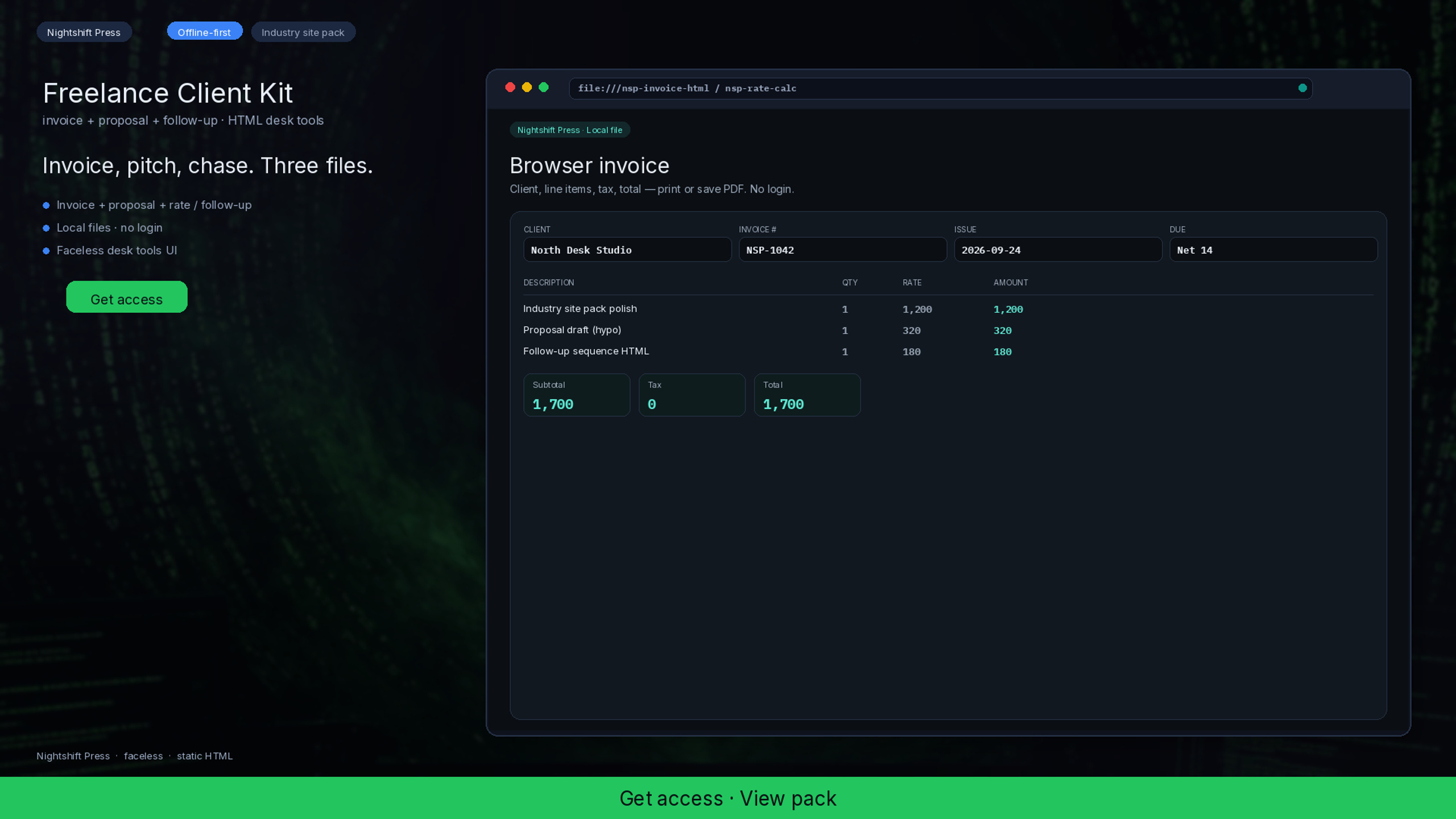Click amount 180 in teal for Follow-up sequence

tap(1002, 351)
